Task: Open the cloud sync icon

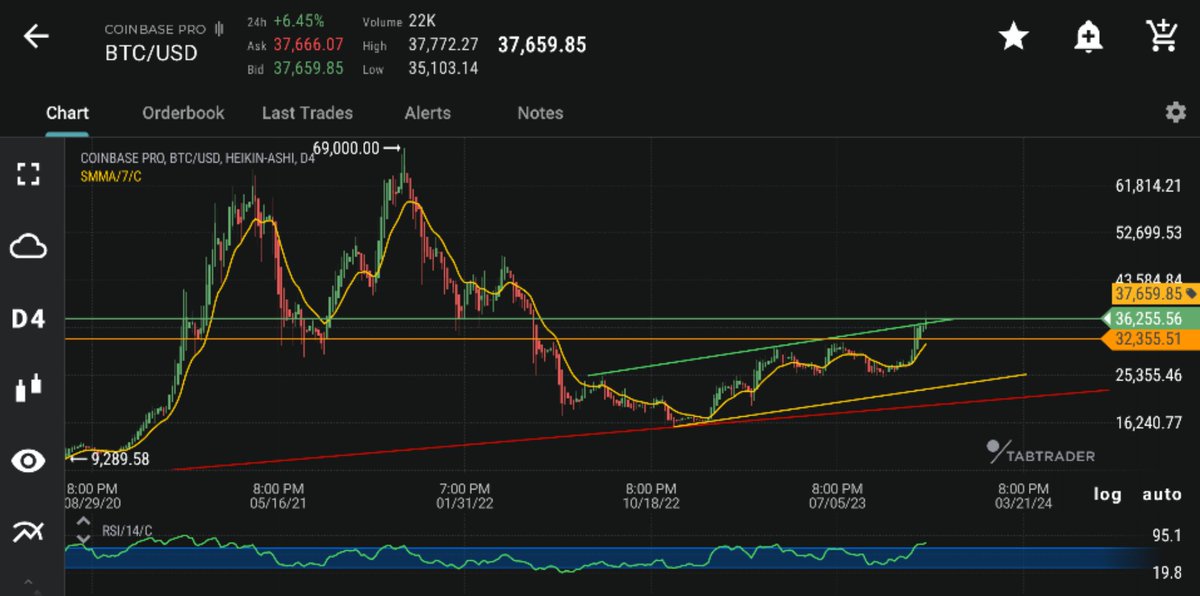Action: [28, 246]
